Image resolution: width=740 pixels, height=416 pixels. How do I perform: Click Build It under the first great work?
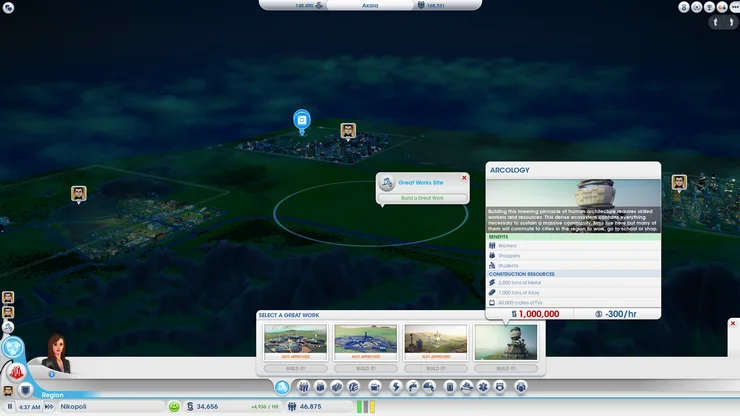point(295,368)
